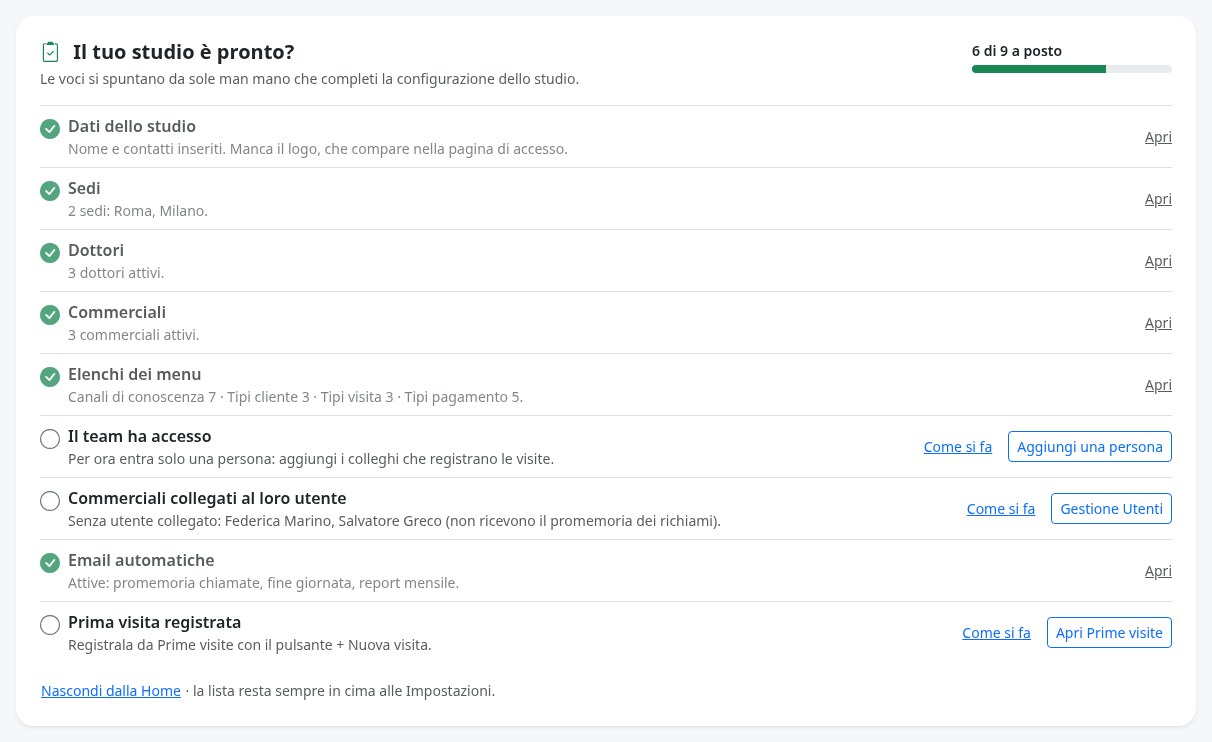The image size is (1212, 742).
Task: Click Come si fa for Prima visita registrata
Action: pos(996,633)
